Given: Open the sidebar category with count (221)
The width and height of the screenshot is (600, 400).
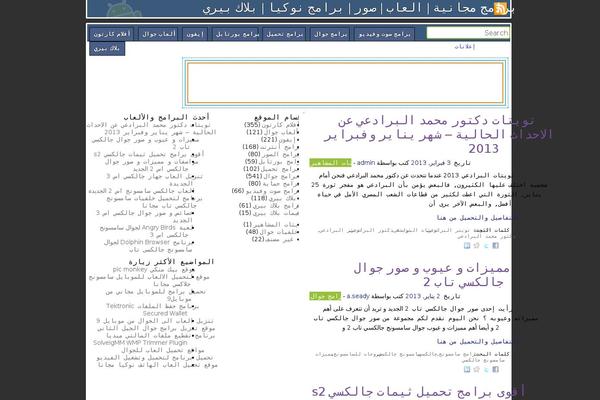Looking at the screenshot, I should pos(280,139).
